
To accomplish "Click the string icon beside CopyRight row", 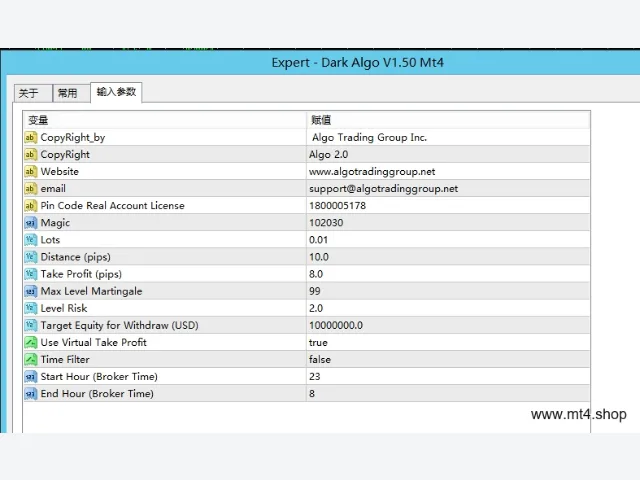I will (31, 155).
